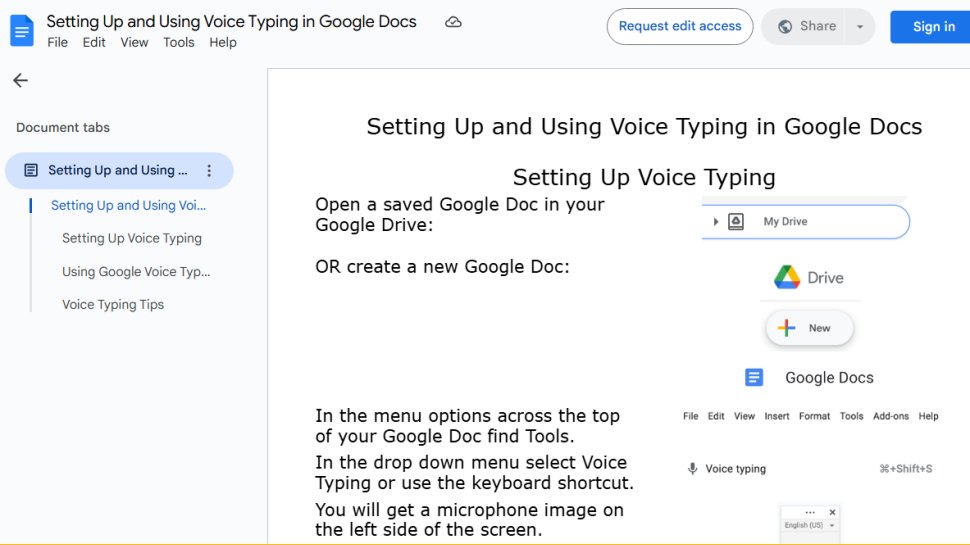The image size is (970, 545).
Task: Click the menu bar screenshot image showing Add-ons
Action: pyautogui.click(x=810, y=416)
